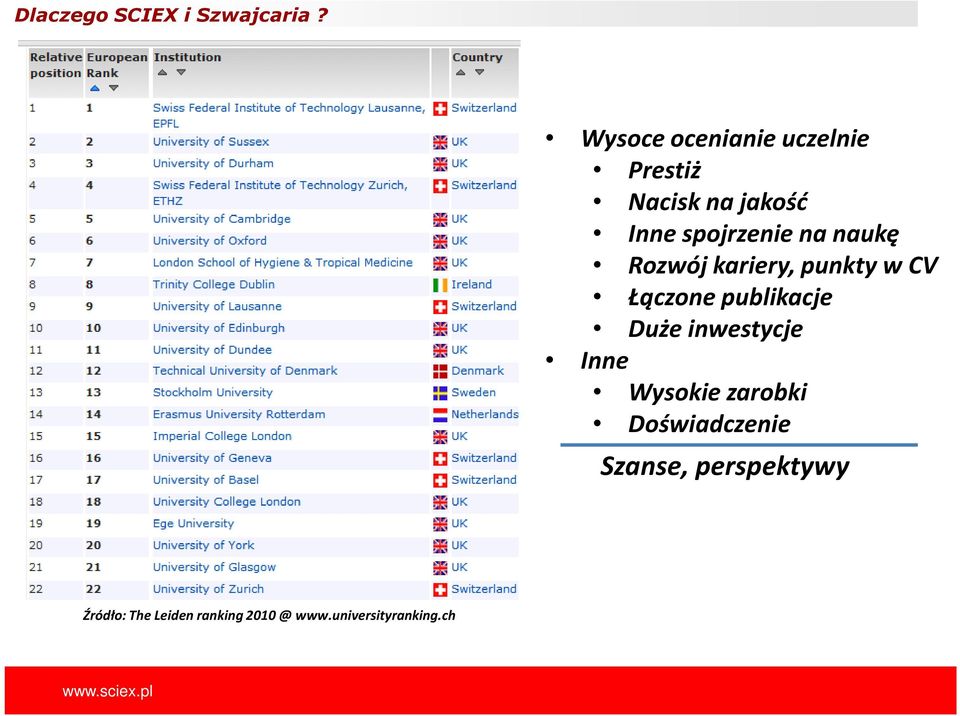Open University of Sussex link
This screenshot has height=716, width=960.
211,141
